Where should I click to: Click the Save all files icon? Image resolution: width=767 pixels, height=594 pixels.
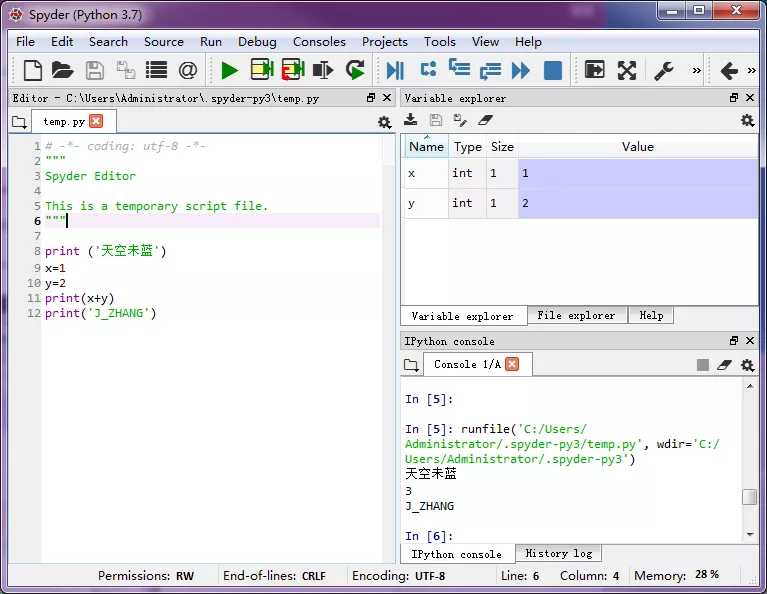[126, 70]
